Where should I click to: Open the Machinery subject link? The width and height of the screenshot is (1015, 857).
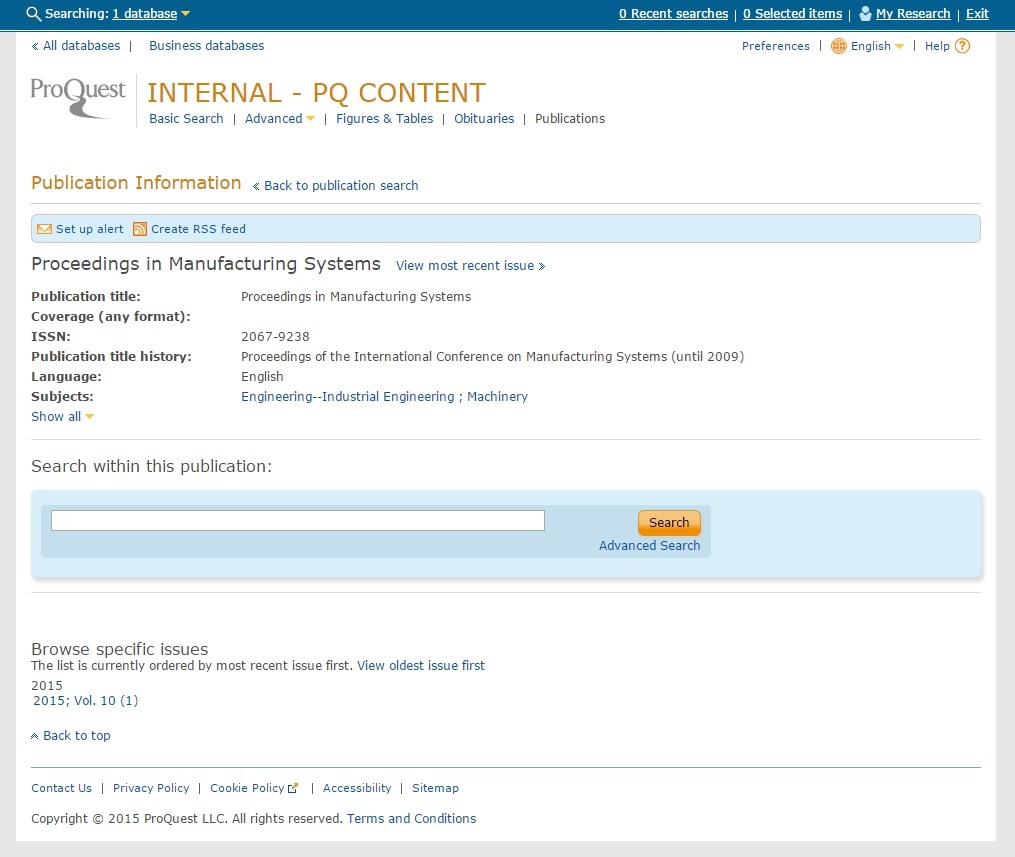(x=497, y=397)
